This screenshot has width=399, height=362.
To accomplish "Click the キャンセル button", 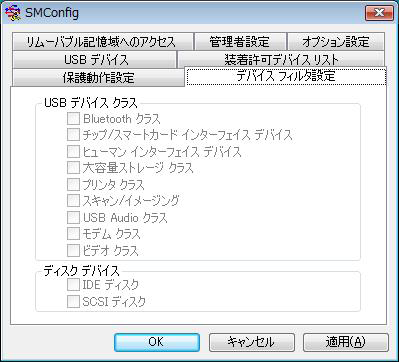I will (252, 342).
